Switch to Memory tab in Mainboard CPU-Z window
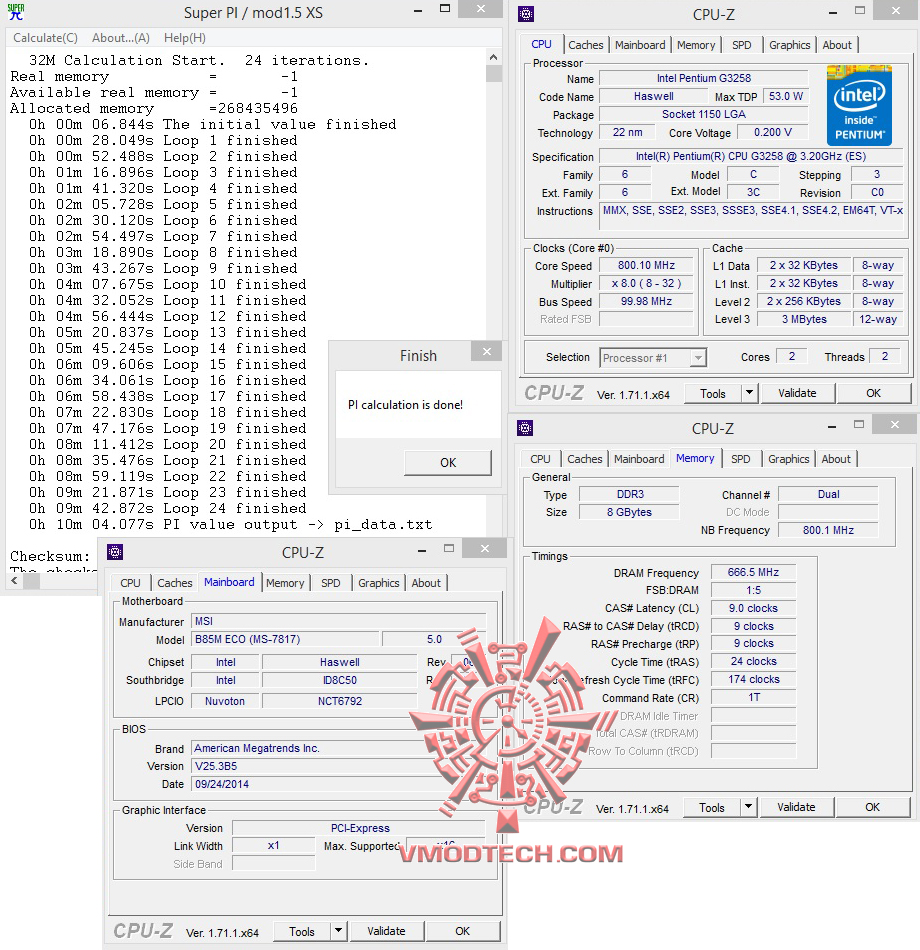The height and width of the screenshot is (950, 920). click(285, 583)
